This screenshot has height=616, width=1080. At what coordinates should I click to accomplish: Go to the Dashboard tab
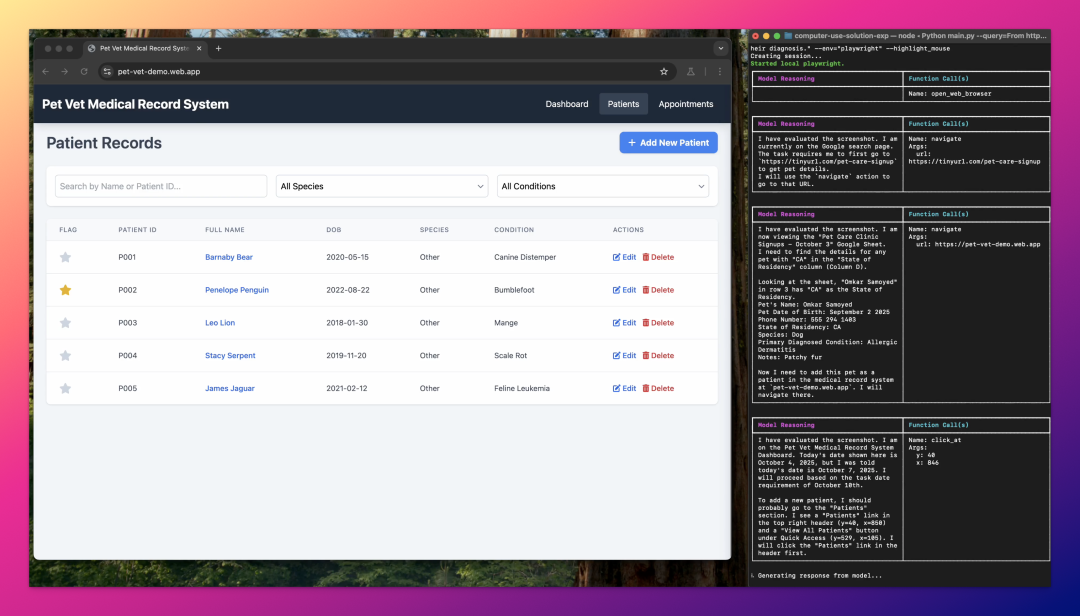(567, 104)
